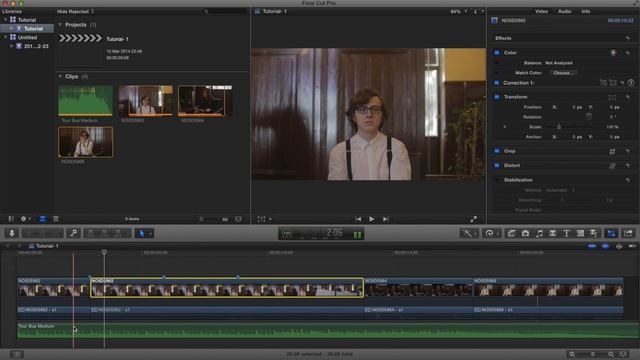Show Crop onscreen controls icon
Screen dimensions: 640x360
[x=612, y=151]
